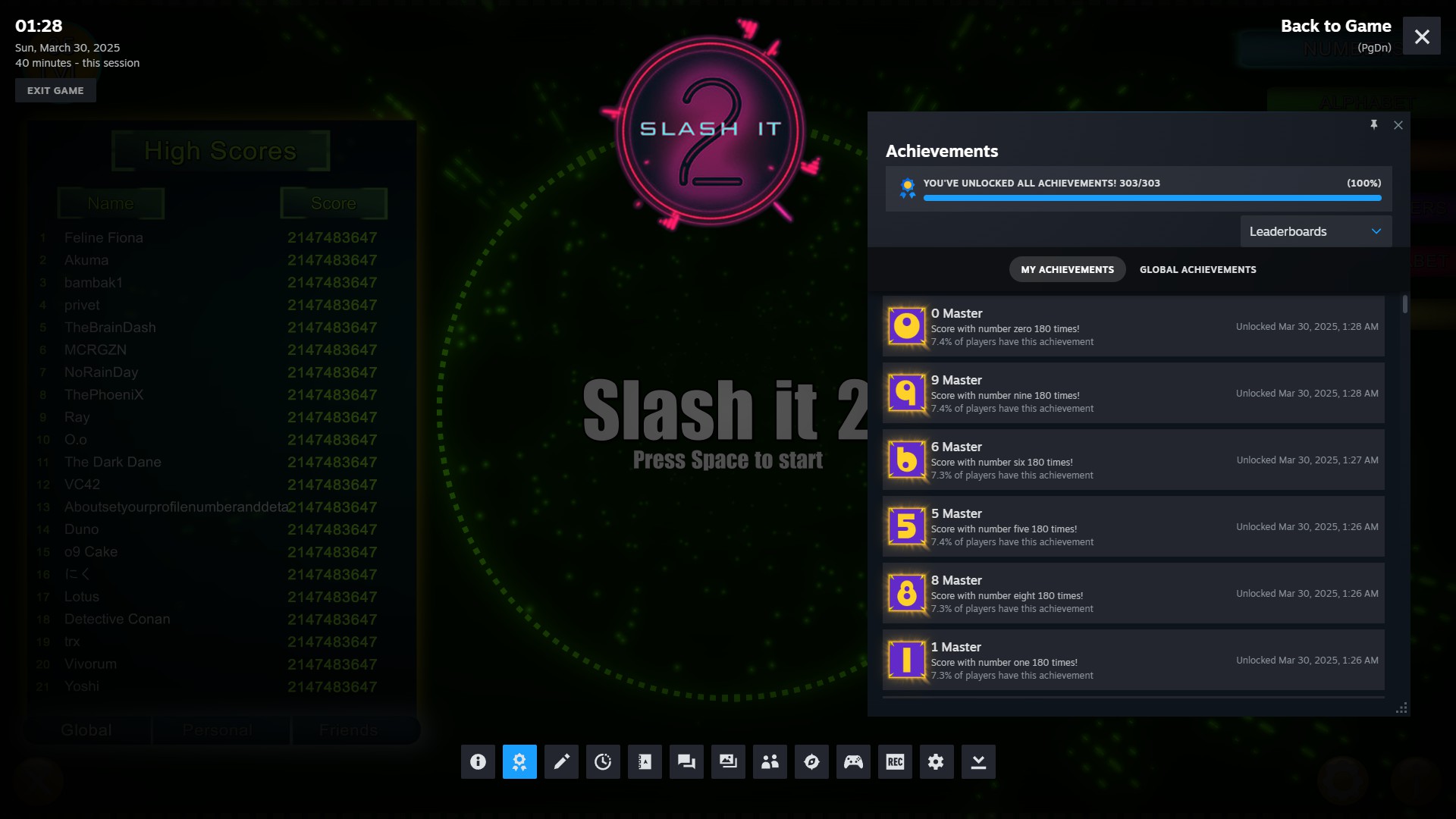The height and width of the screenshot is (819, 1456).
Task: Open the game info overlay icon
Action: click(478, 761)
